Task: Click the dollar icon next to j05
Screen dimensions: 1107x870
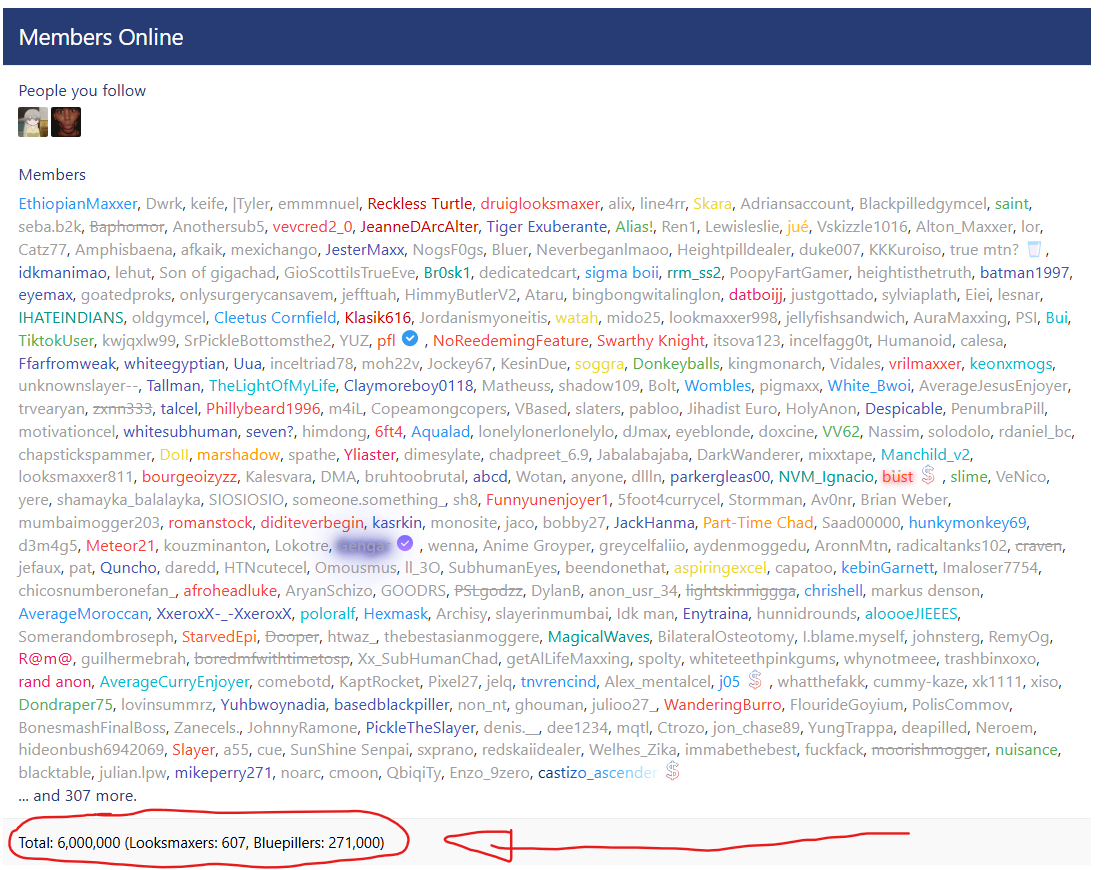Action: (x=755, y=682)
